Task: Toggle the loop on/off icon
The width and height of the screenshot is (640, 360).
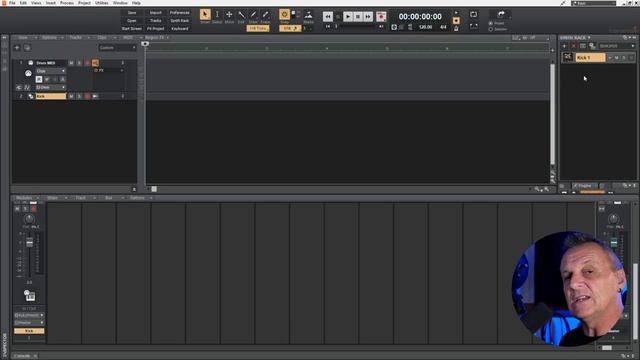Action: point(473,15)
